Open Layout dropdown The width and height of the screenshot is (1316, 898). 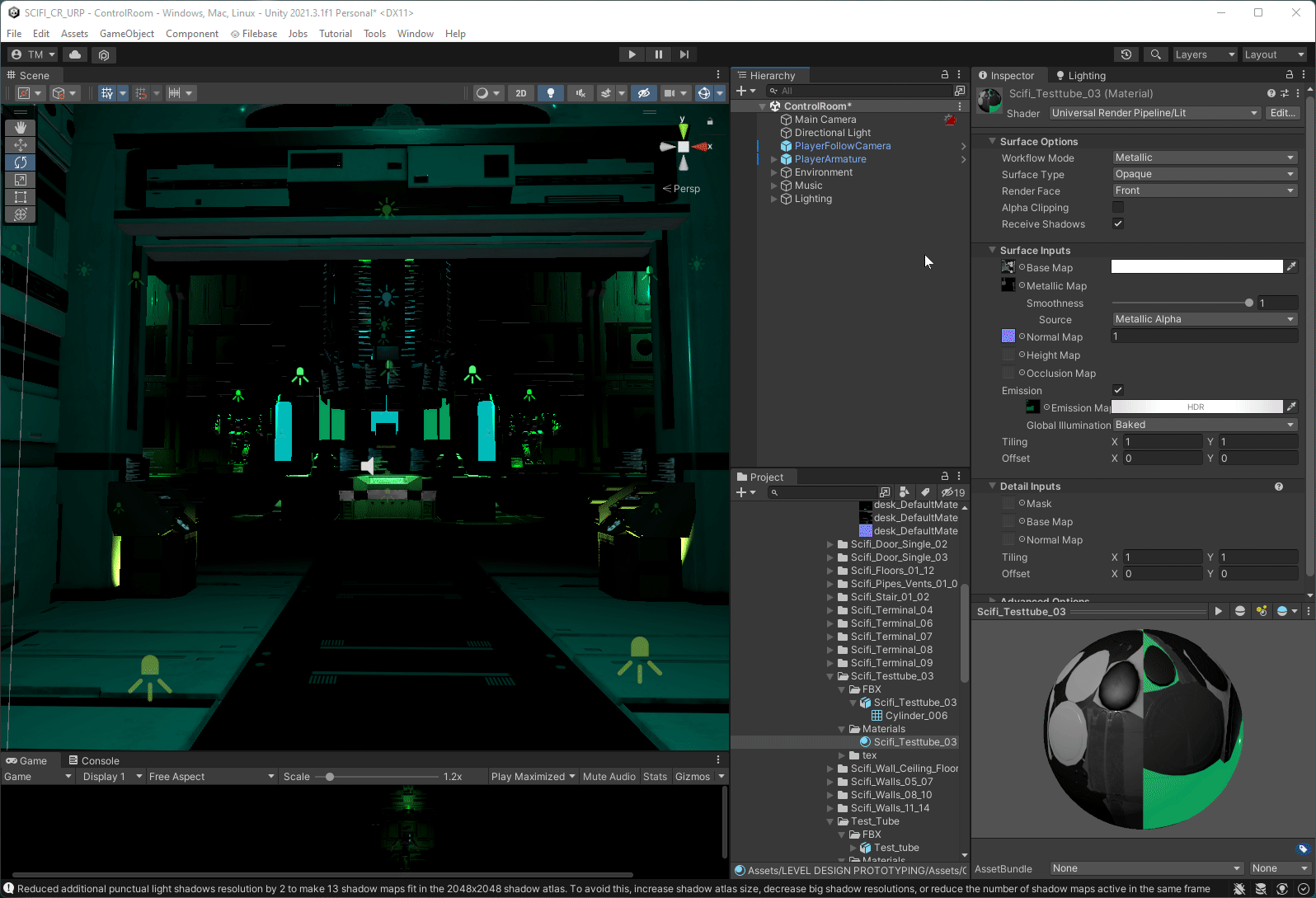coord(1275,54)
